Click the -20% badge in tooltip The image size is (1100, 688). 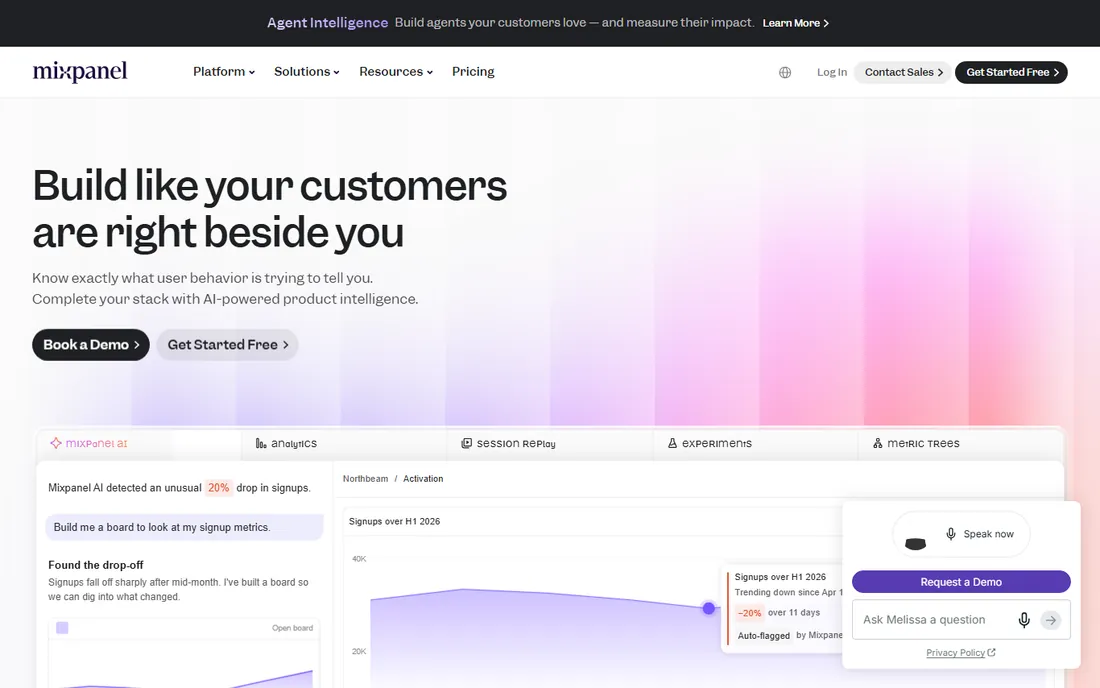tap(750, 613)
